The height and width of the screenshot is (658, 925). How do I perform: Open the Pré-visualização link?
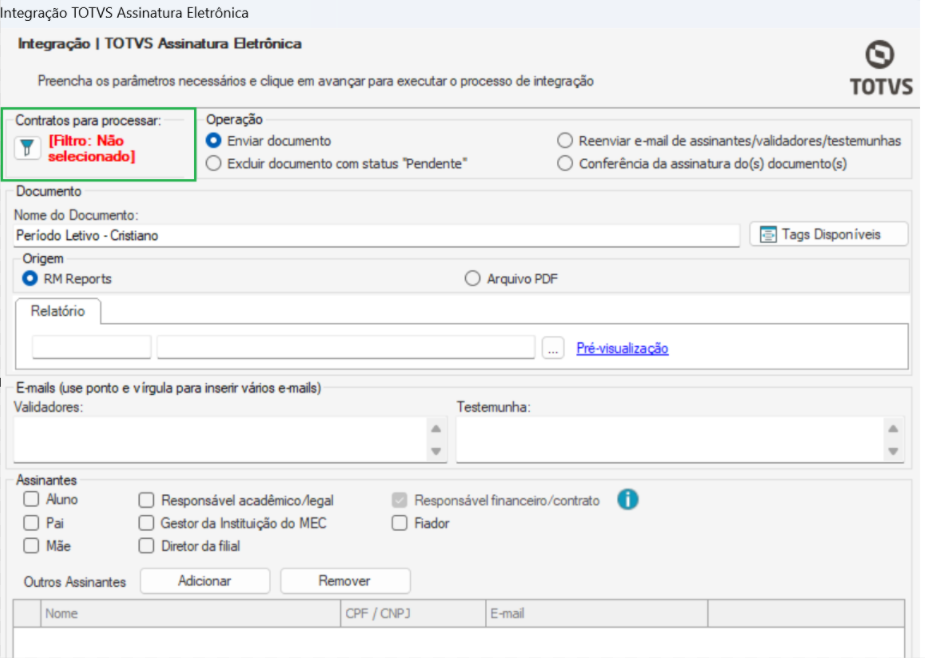[622, 348]
